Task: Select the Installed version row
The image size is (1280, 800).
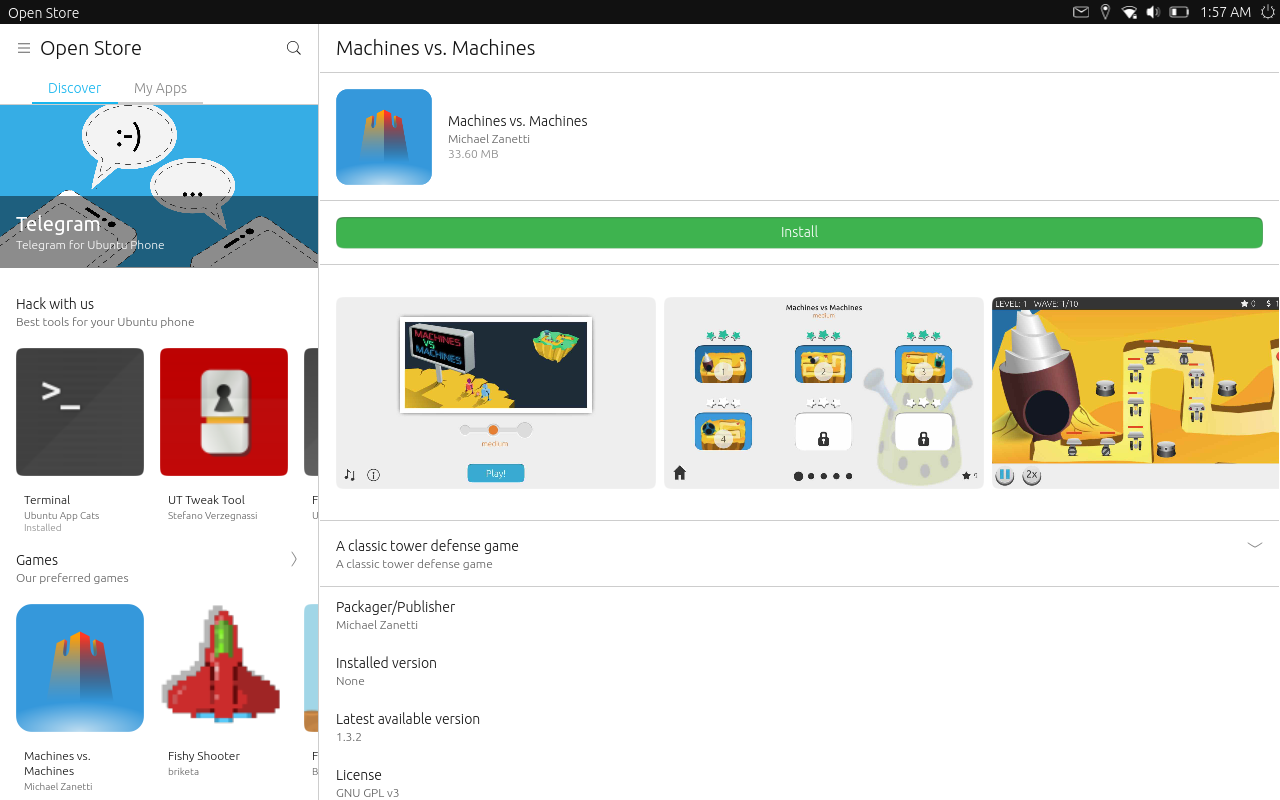Action: pos(799,671)
